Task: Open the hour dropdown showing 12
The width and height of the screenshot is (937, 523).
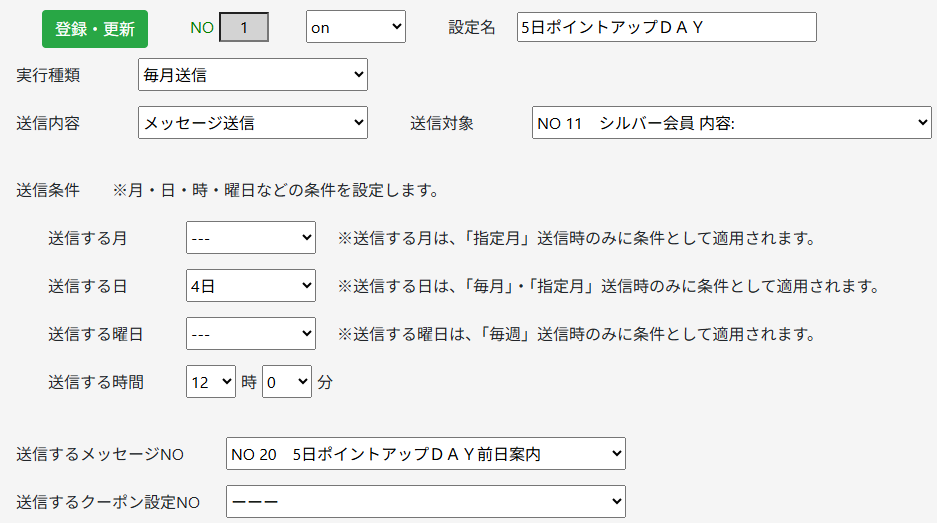Action: pyautogui.click(x=211, y=381)
